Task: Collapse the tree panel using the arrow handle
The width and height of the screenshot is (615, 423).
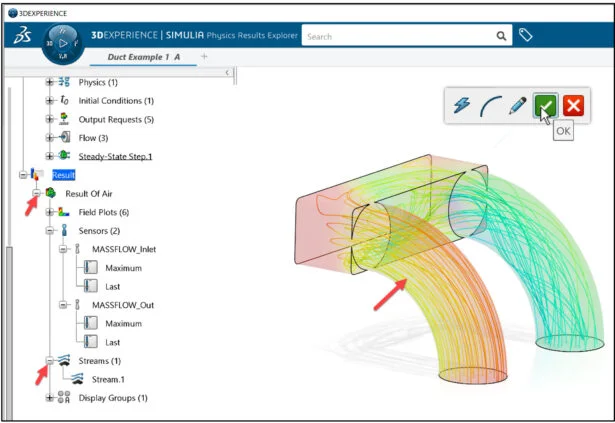Action: pyautogui.click(x=229, y=73)
